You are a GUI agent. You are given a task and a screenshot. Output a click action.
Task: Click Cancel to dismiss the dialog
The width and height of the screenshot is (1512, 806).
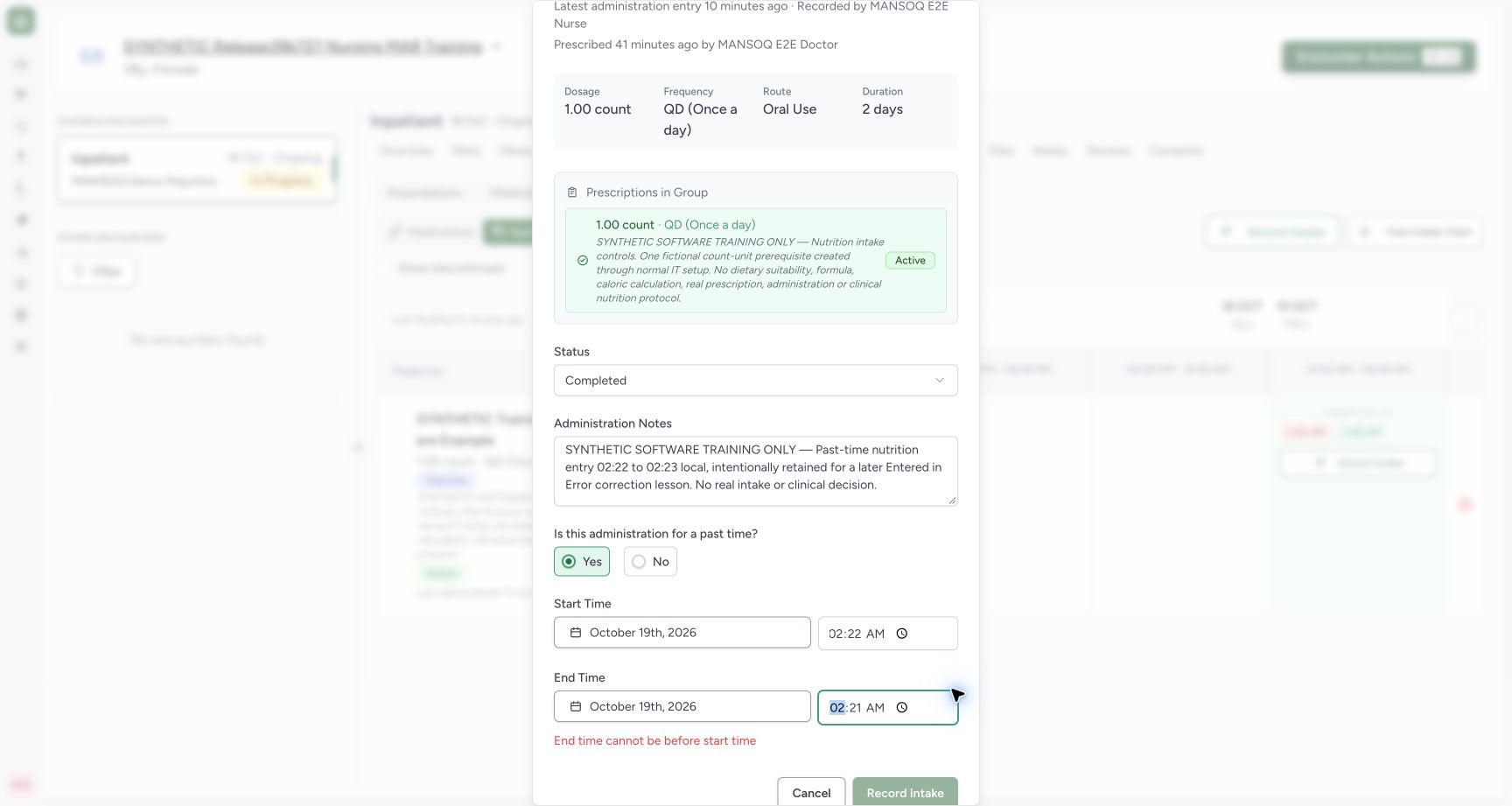point(811,793)
